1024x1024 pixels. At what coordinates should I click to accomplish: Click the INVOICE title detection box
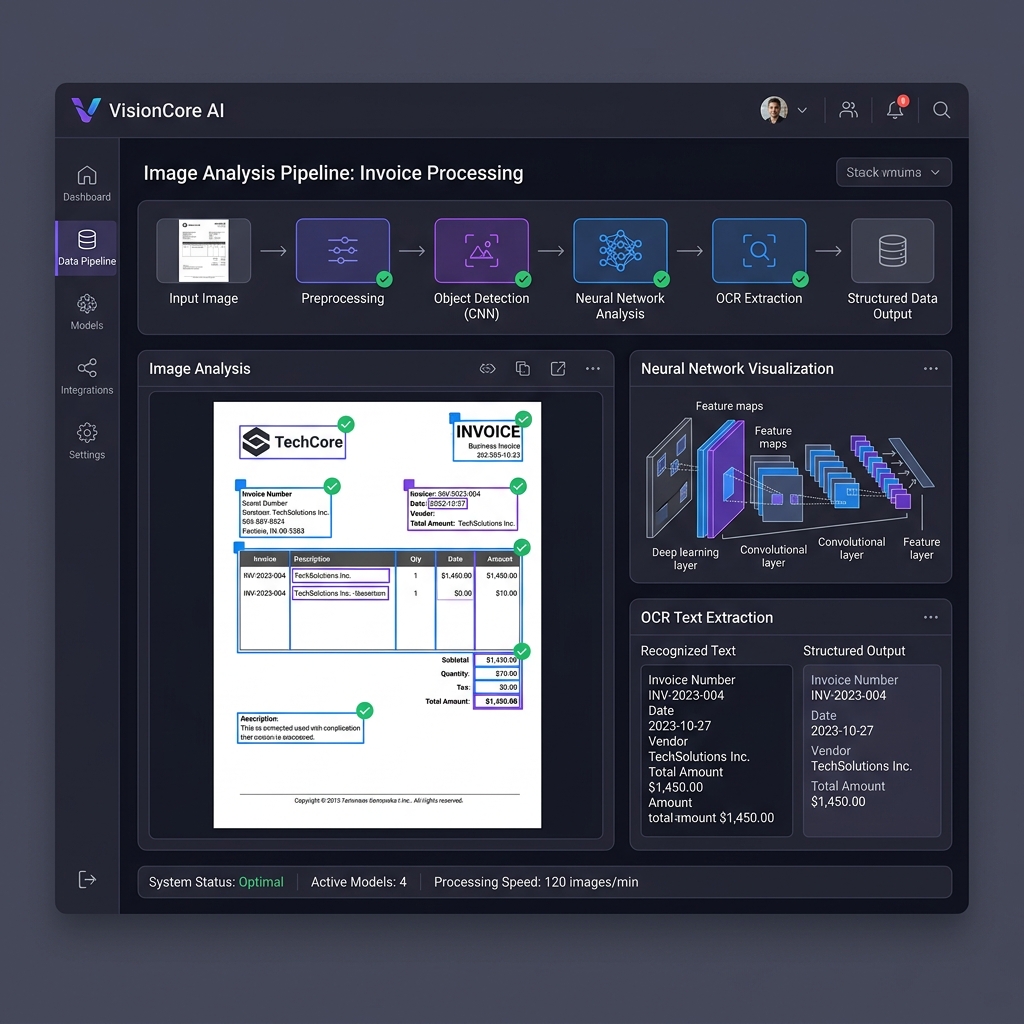click(x=488, y=441)
